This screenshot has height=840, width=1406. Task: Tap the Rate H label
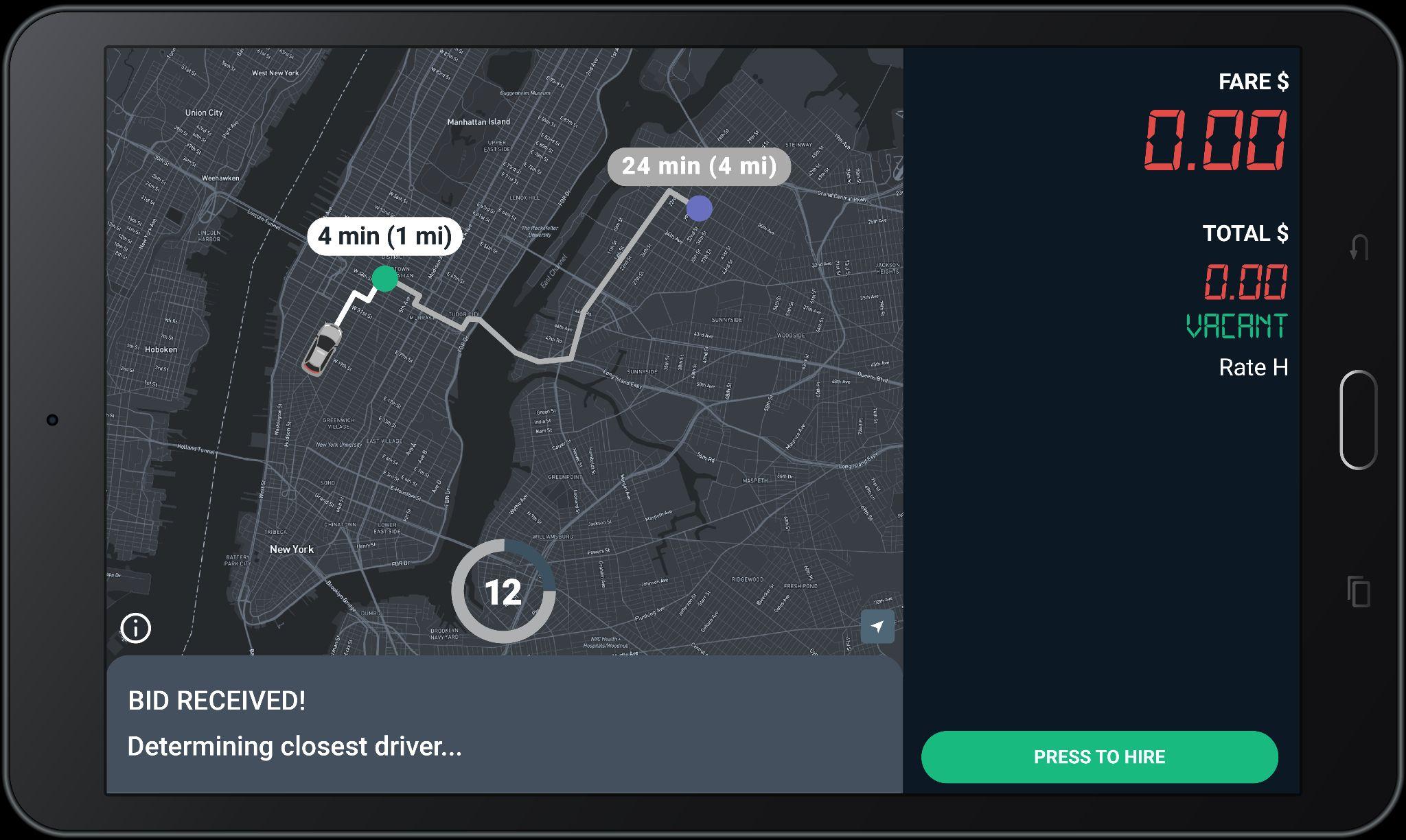[1253, 367]
